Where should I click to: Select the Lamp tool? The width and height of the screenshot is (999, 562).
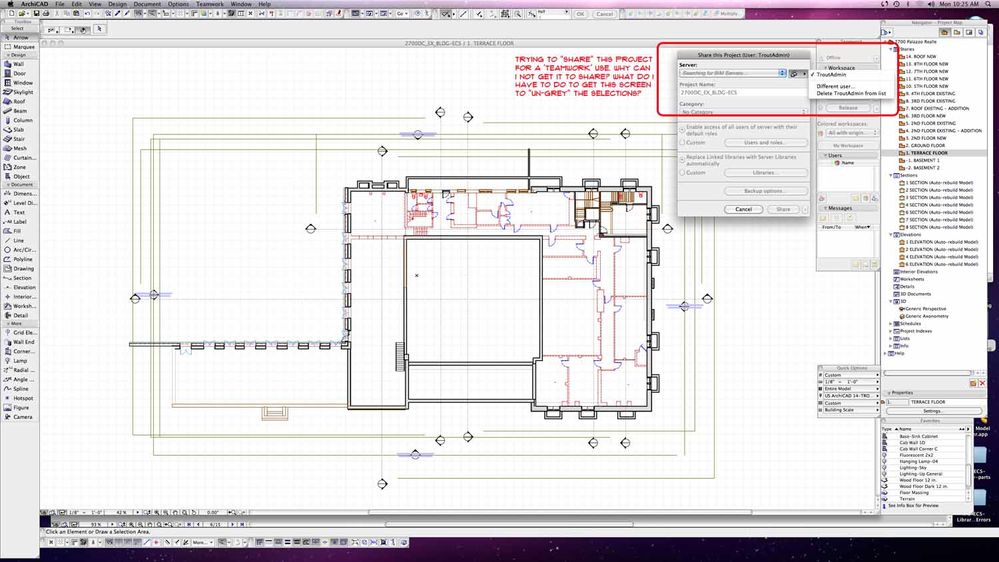pyautogui.click(x=20, y=361)
